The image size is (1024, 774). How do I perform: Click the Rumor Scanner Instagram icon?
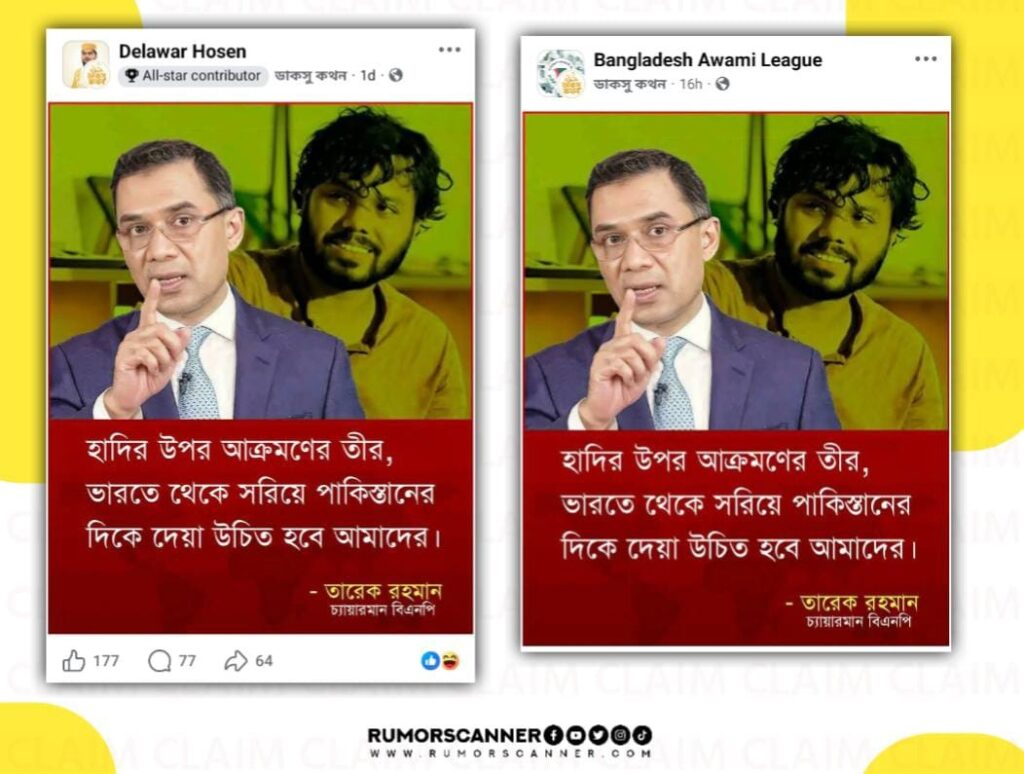(620, 735)
